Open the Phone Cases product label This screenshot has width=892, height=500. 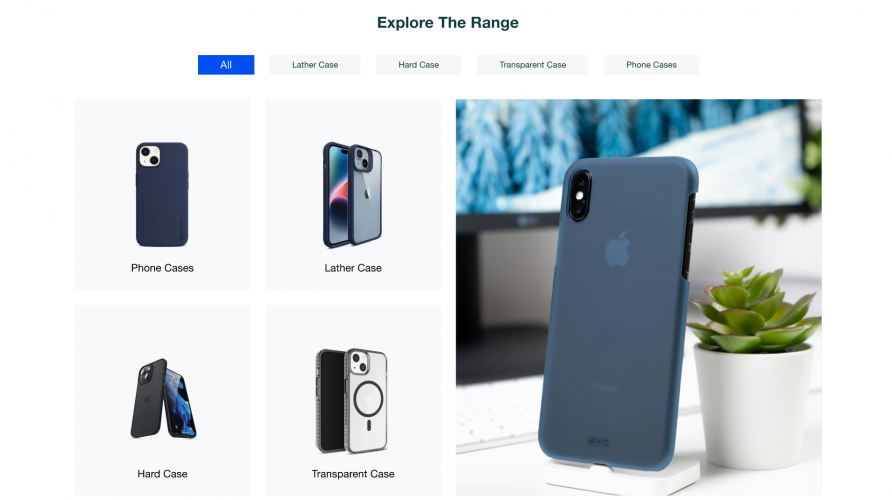162,268
